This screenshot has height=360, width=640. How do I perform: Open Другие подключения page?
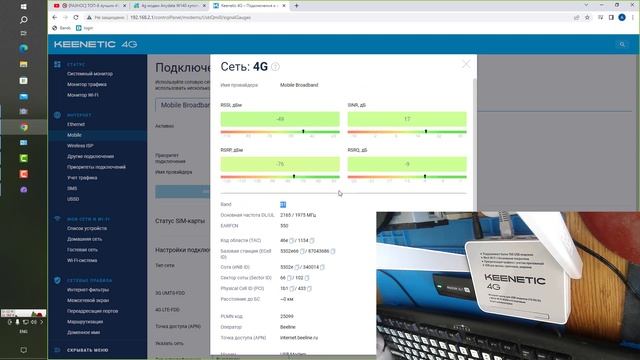[91, 156]
